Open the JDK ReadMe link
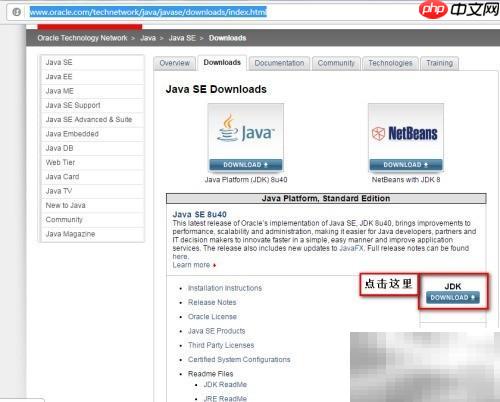The height and width of the screenshot is (402, 500). 225,385
